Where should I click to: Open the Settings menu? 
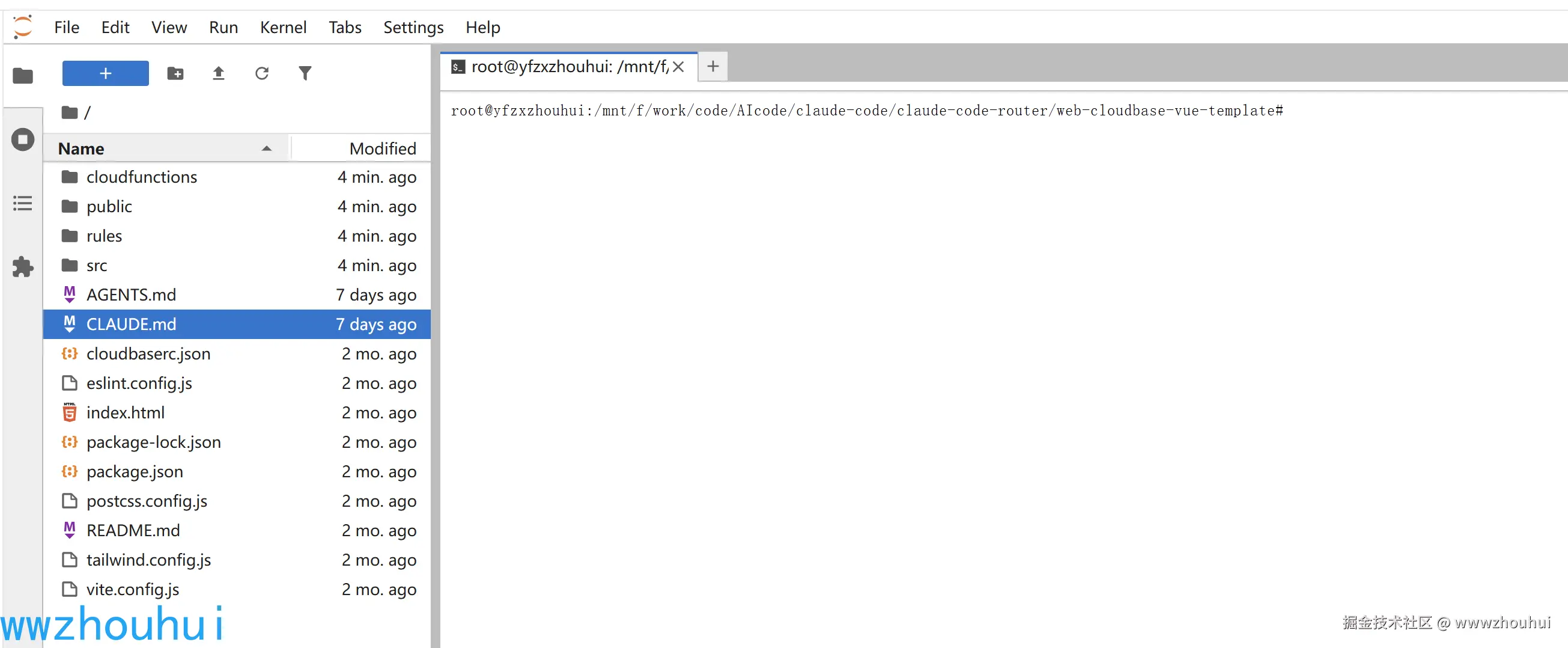pyautogui.click(x=413, y=28)
